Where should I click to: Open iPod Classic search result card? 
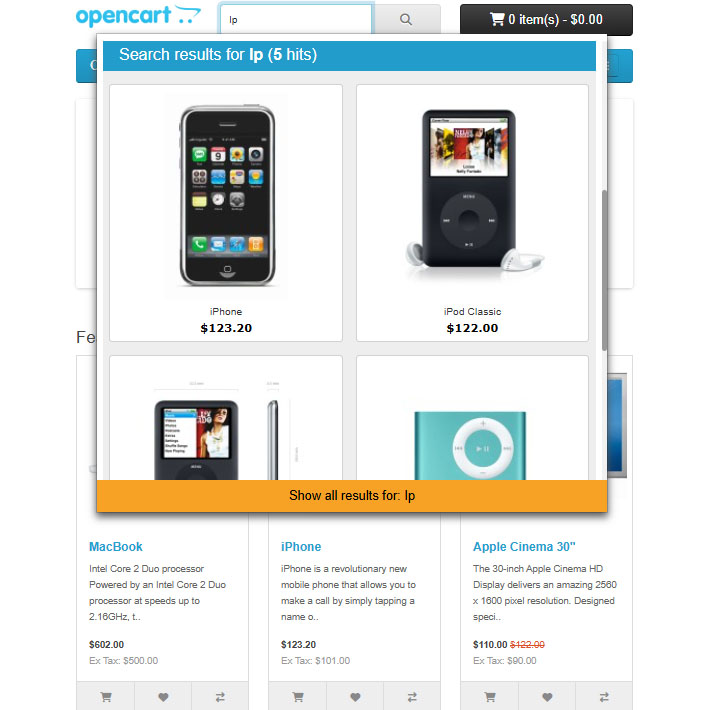(472, 213)
